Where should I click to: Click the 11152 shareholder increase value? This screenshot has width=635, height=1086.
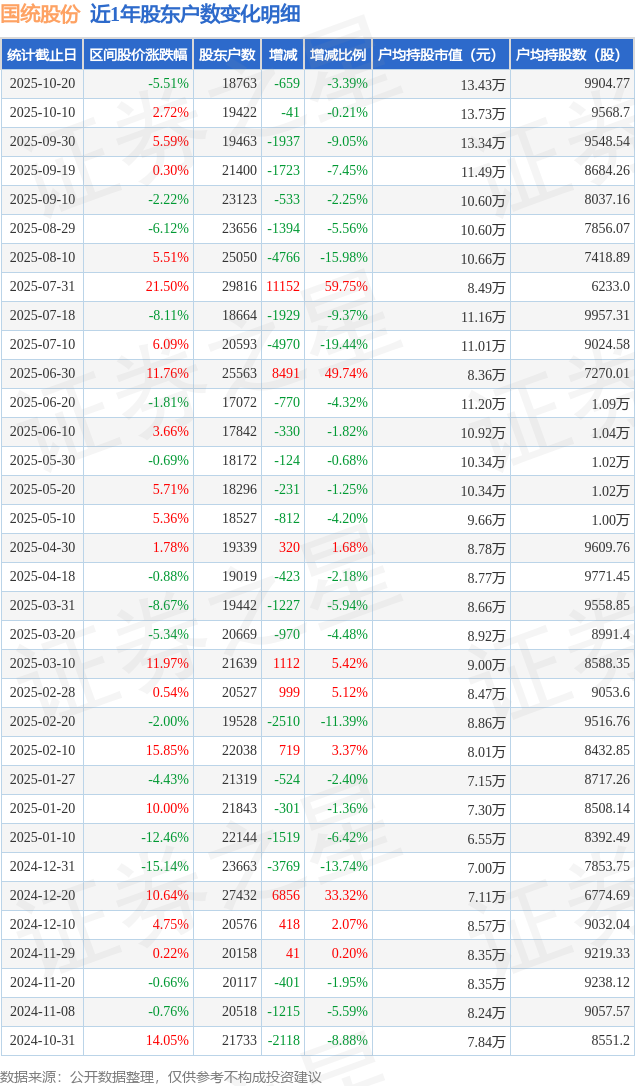283,287
